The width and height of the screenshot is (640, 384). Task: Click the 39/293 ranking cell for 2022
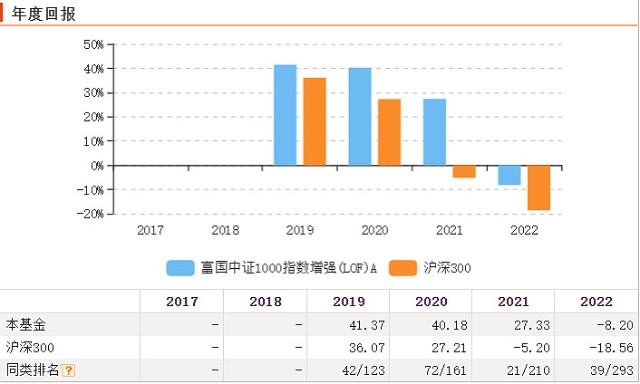click(x=611, y=370)
